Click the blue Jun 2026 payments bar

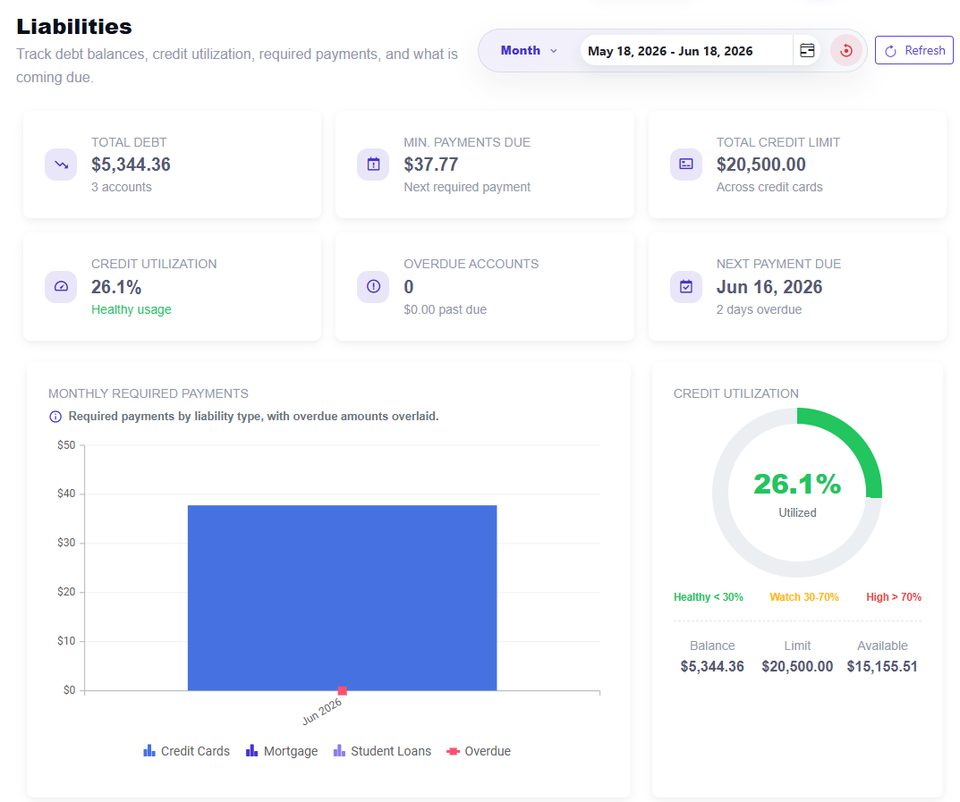click(x=342, y=598)
